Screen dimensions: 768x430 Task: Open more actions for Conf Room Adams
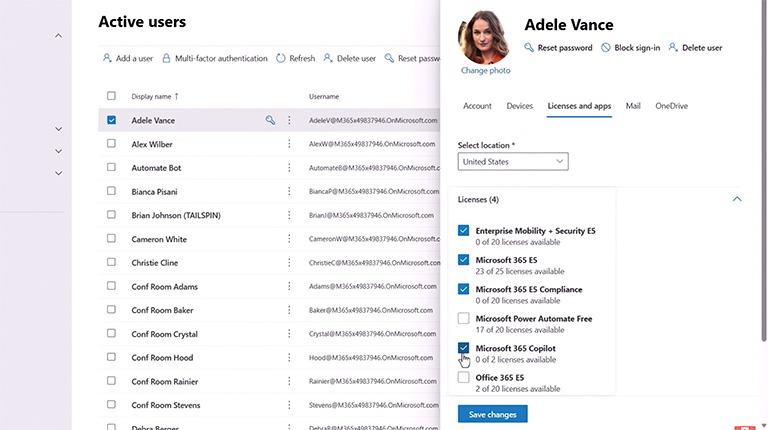(289, 287)
